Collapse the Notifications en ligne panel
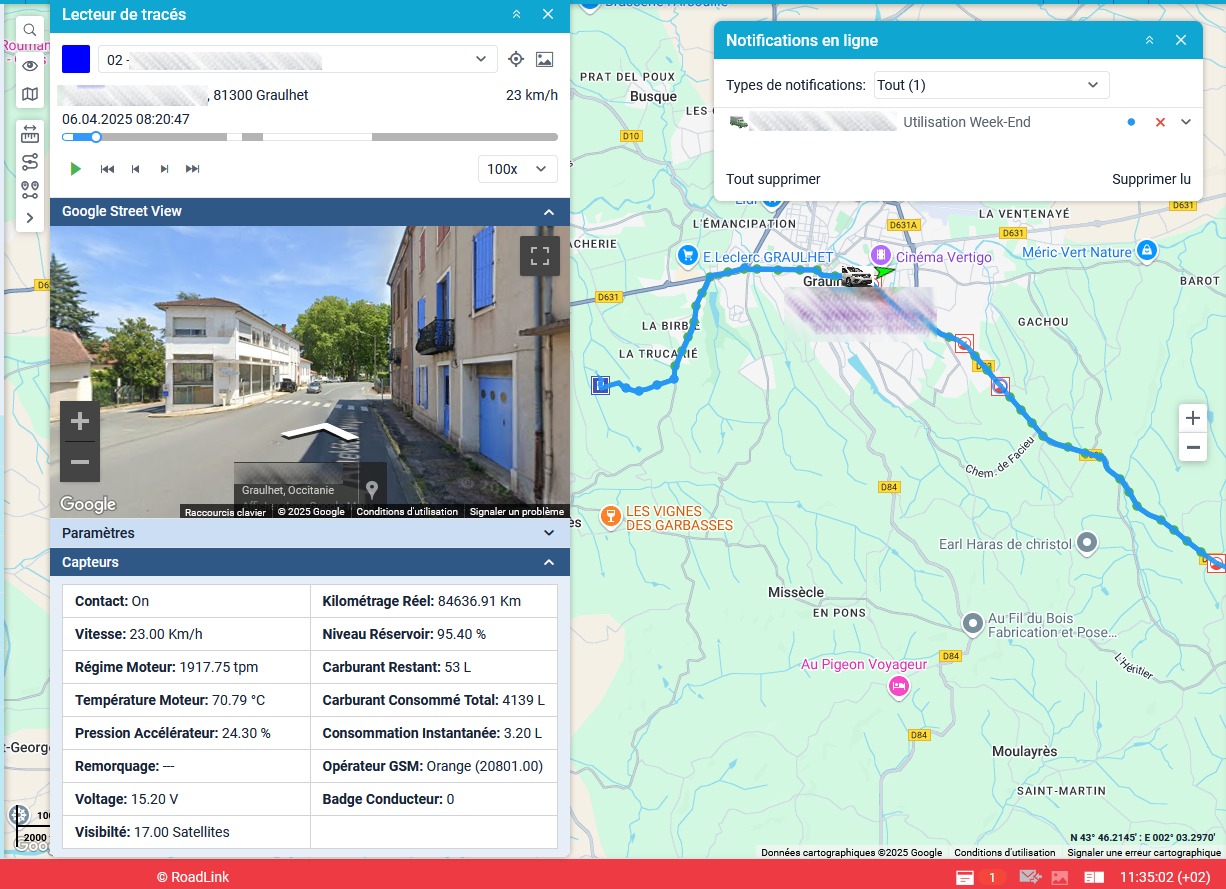The width and height of the screenshot is (1226, 889). pyautogui.click(x=1150, y=41)
